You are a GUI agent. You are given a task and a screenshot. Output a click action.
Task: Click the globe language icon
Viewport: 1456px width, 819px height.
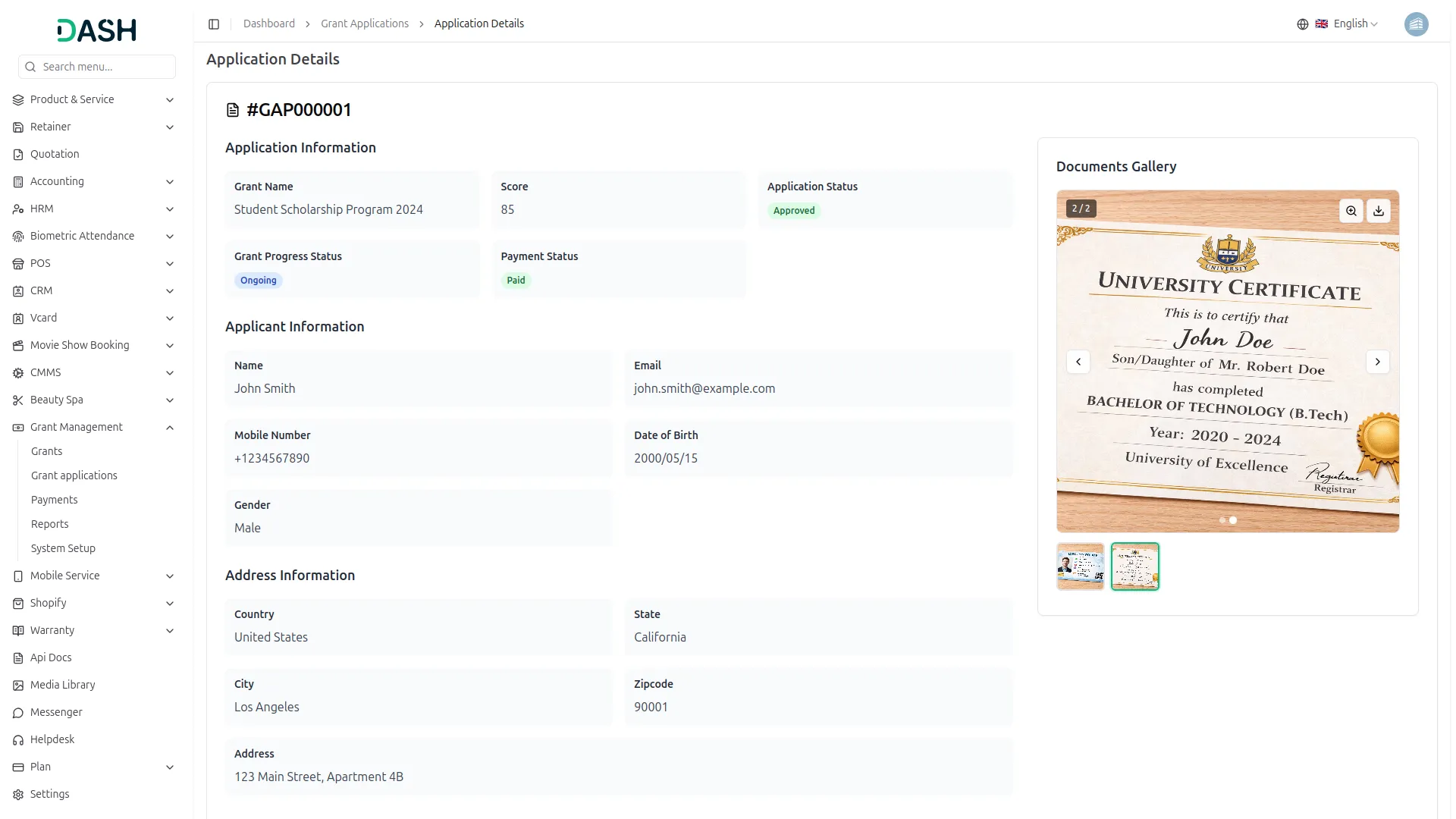1303,24
